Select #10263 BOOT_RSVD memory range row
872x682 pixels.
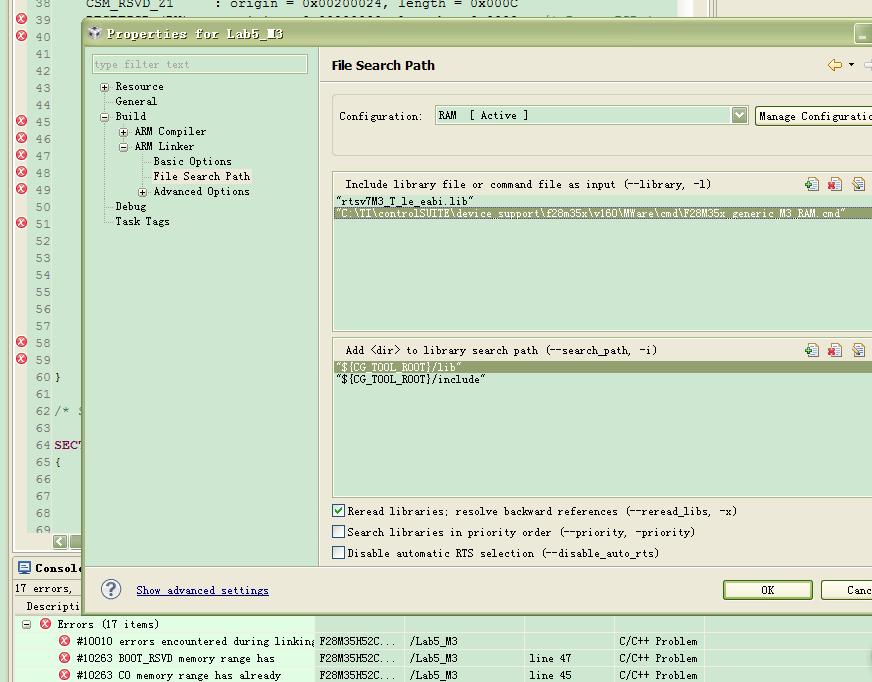point(175,659)
